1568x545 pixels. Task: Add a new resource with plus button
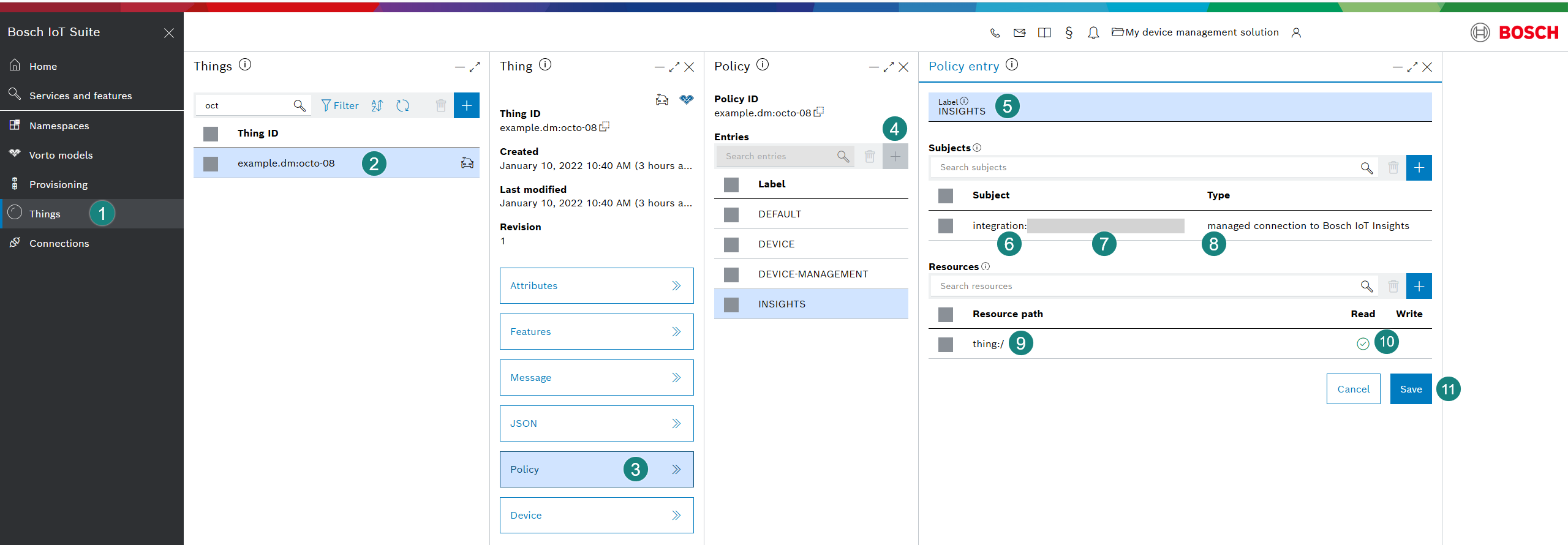point(1419,286)
